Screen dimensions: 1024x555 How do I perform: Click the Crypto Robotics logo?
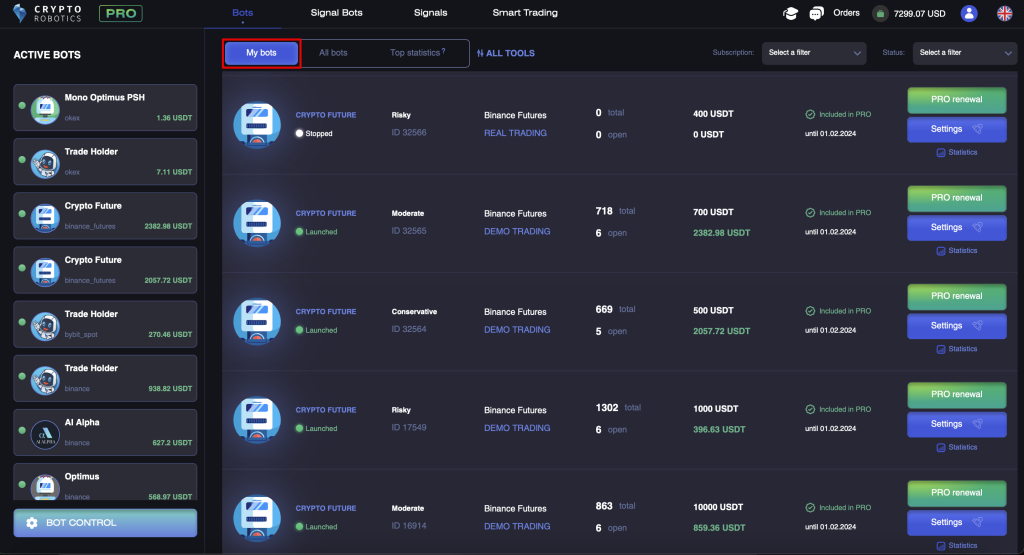tap(47, 13)
